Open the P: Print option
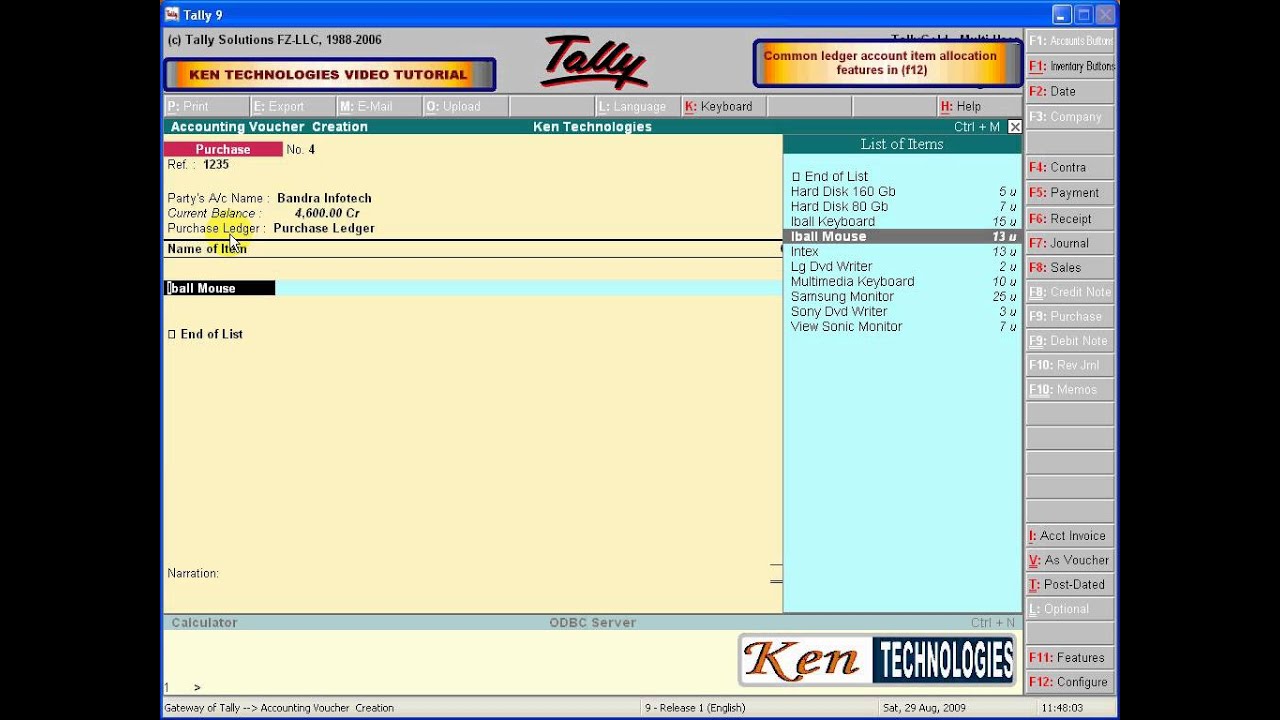The height and width of the screenshot is (720, 1280). [x=206, y=106]
